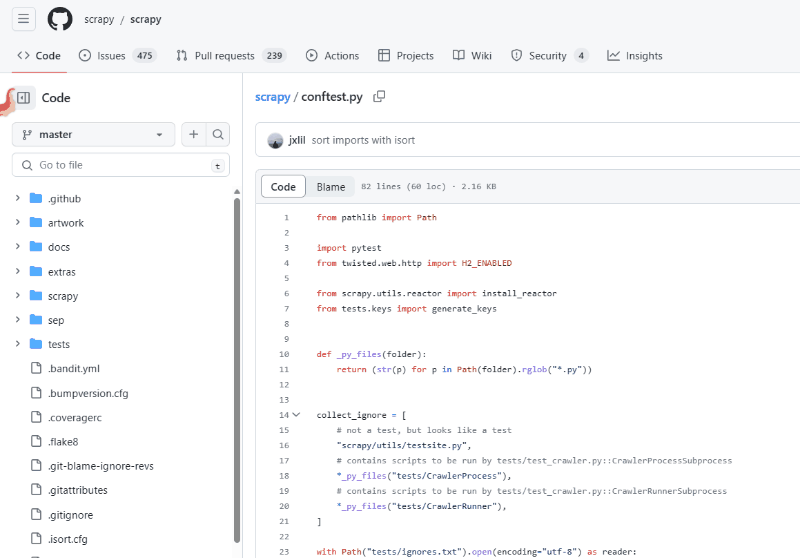800x558 pixels.
Task: Switch to Code view toggle
Action: click(283, 187)
